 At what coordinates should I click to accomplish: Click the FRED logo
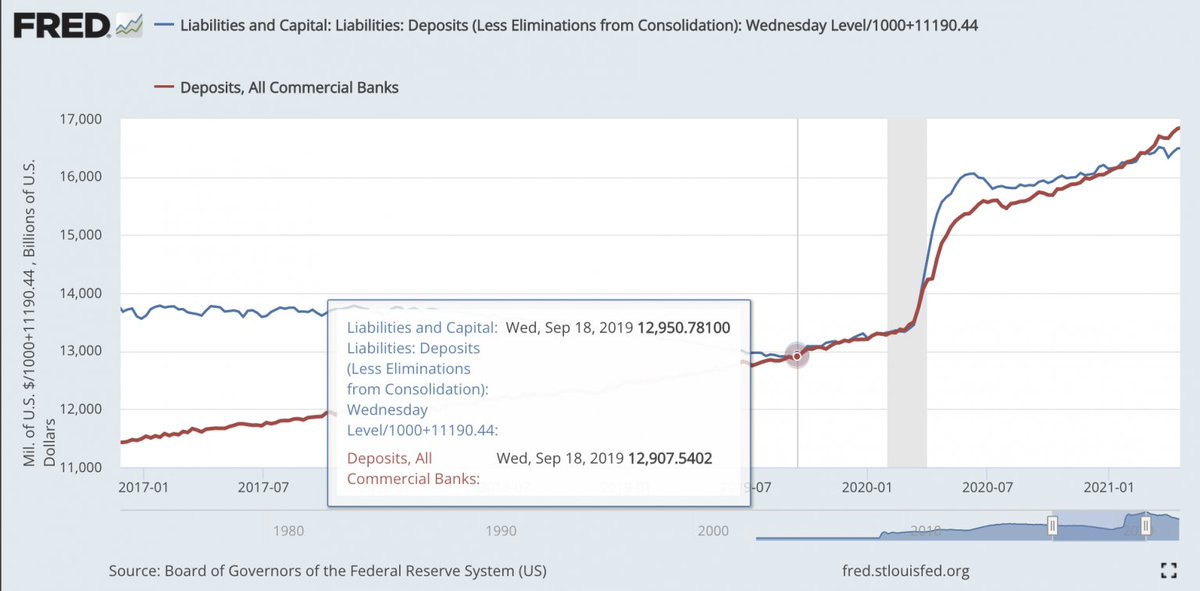pos(60,25)
